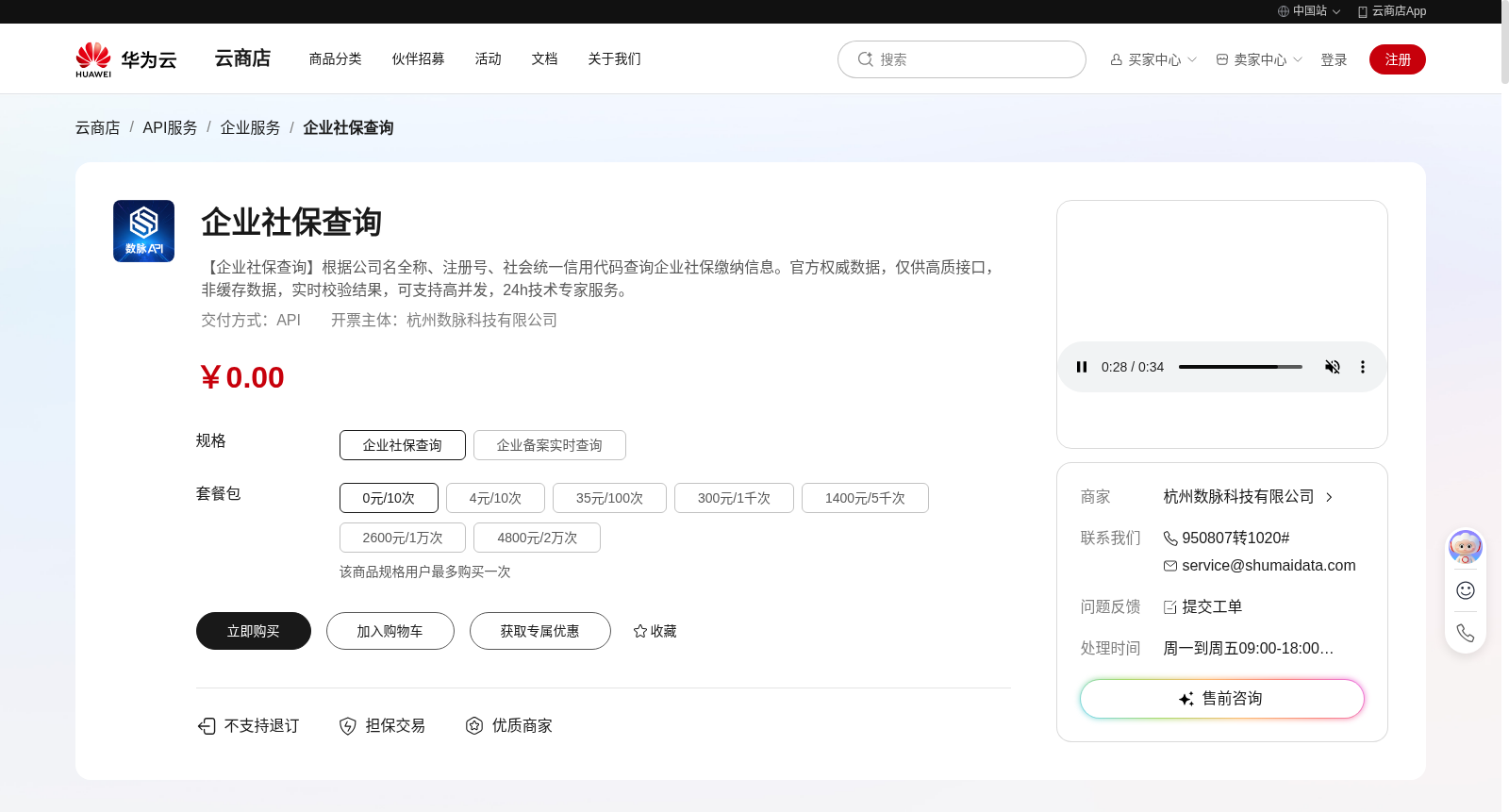Go to 云商店 breadcrumb
This screenshot has width=1509, height=812.
point(98,127)
